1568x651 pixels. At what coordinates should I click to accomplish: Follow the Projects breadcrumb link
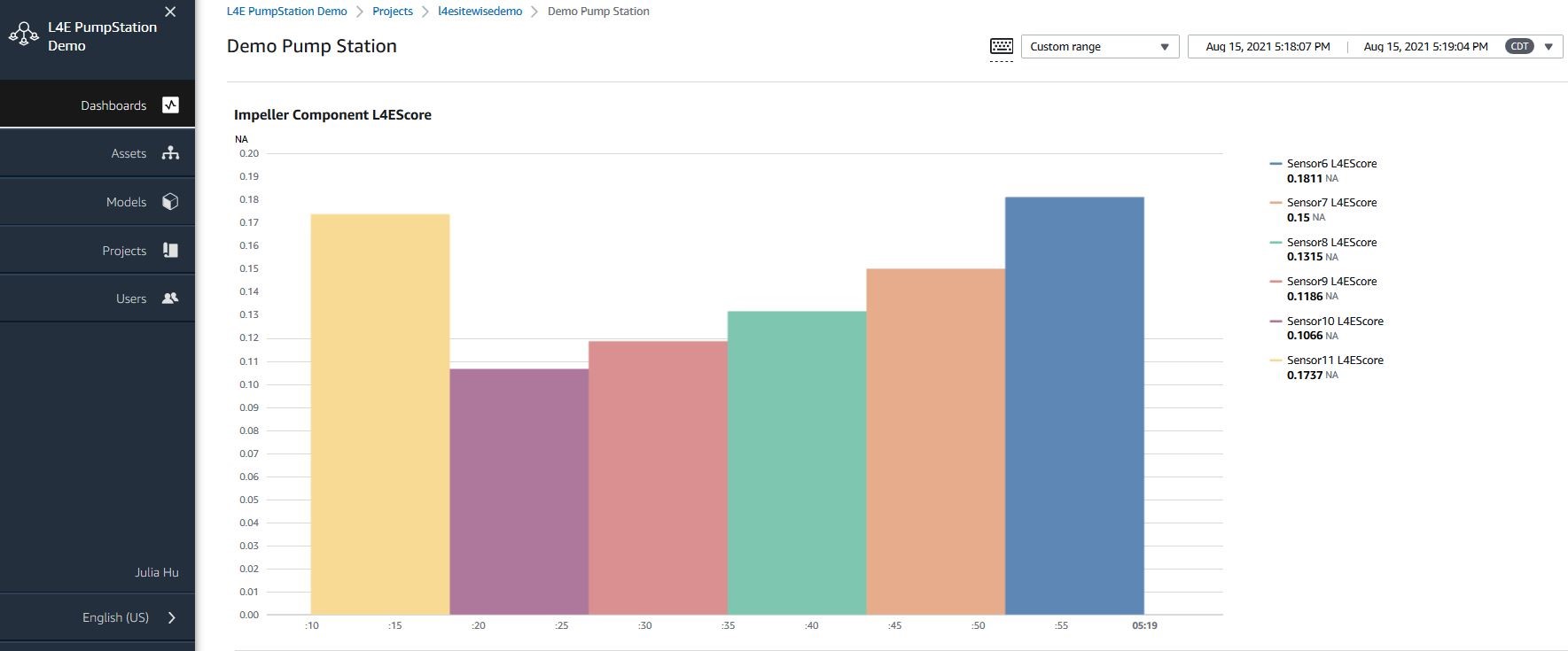click(x=393, y=12)
